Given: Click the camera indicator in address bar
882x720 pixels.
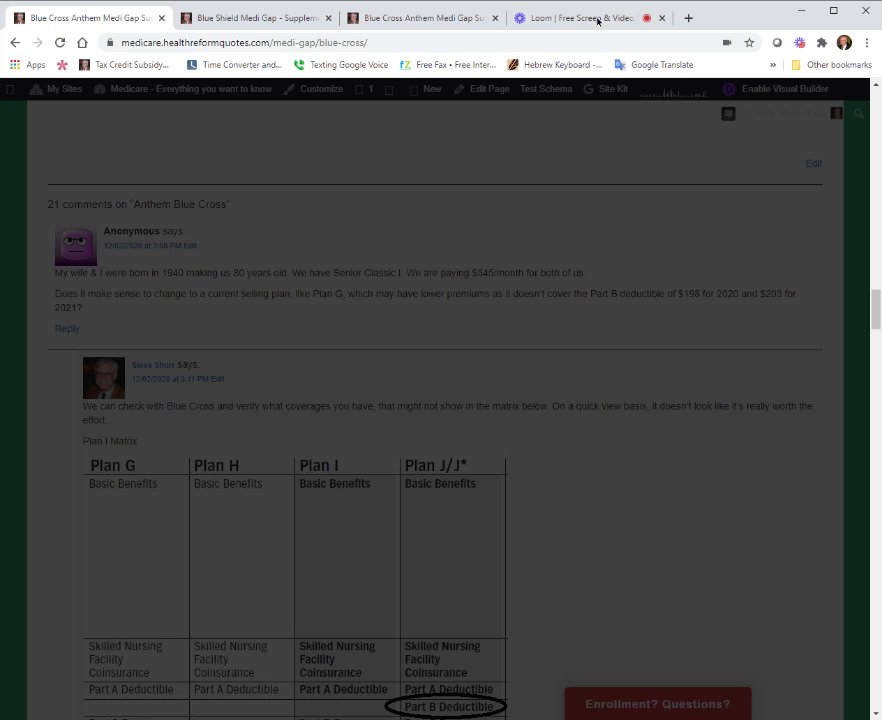Looking at the screenshot, I should (x=727, y=43).
